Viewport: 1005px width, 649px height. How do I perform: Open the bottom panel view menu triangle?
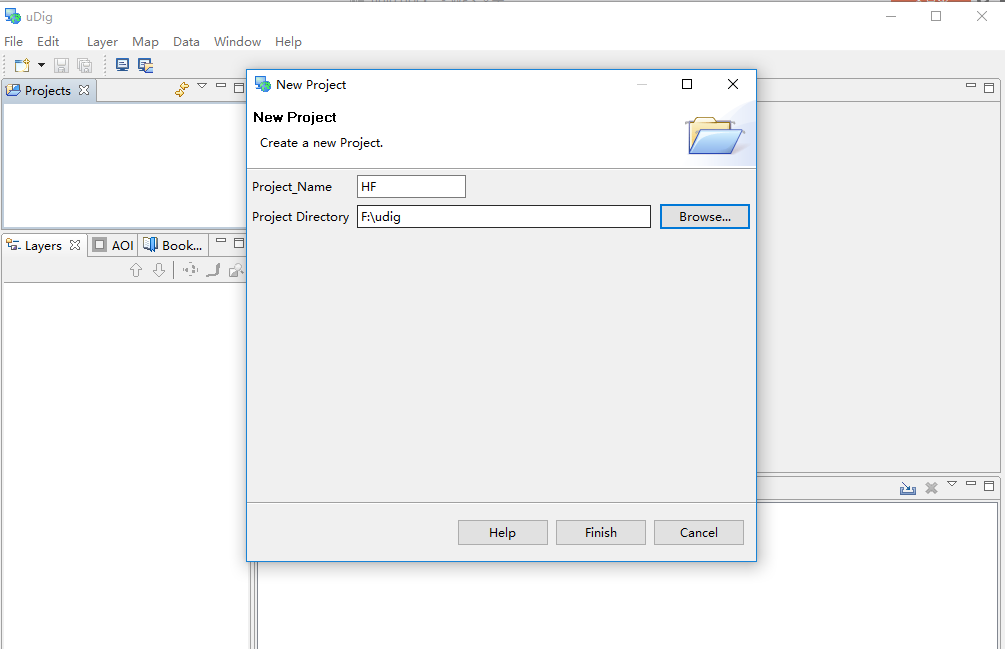click(952, 484)
